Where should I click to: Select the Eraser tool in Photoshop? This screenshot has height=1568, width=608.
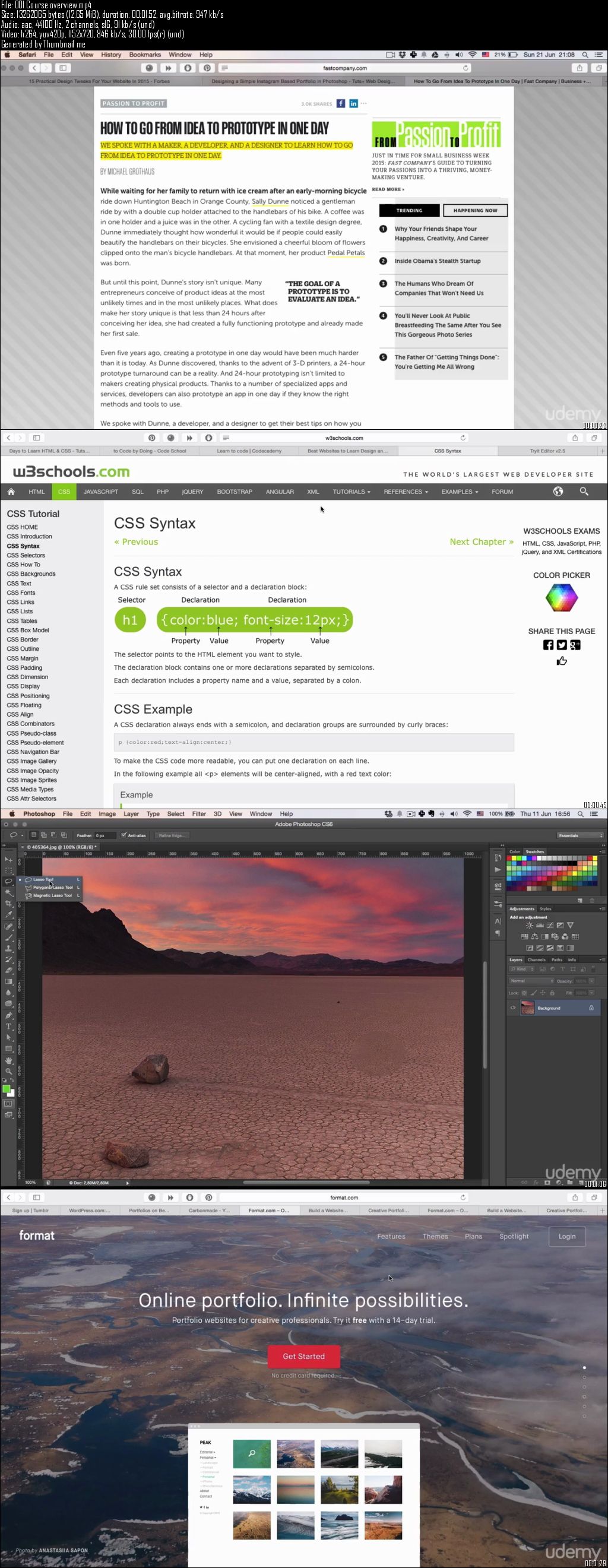(x=8, y=971)
